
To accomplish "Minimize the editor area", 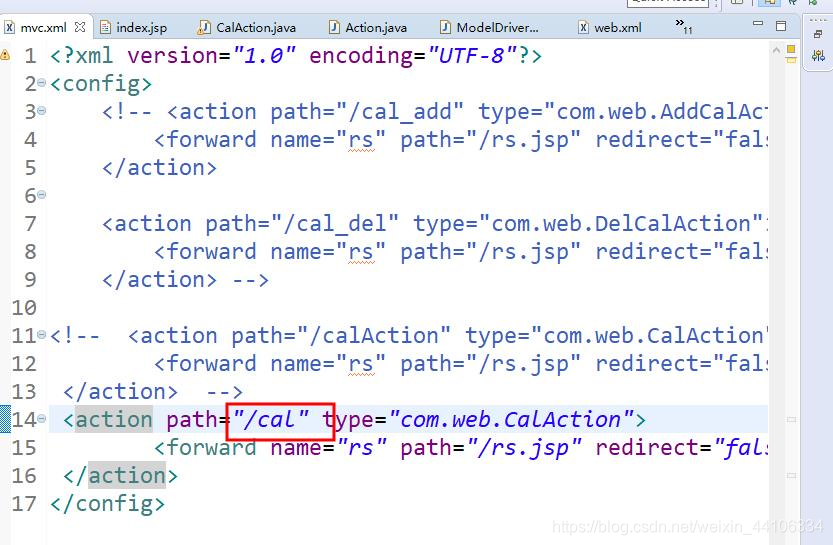I will (758, 24).
